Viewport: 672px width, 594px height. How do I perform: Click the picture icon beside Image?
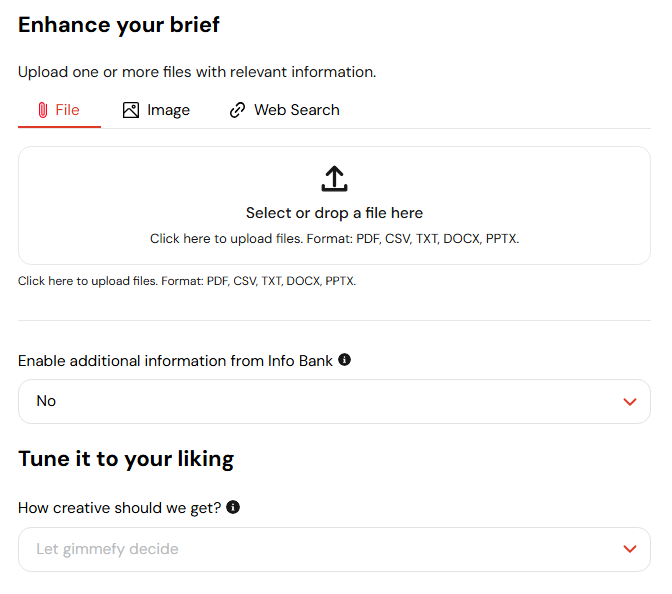point(131,110)
